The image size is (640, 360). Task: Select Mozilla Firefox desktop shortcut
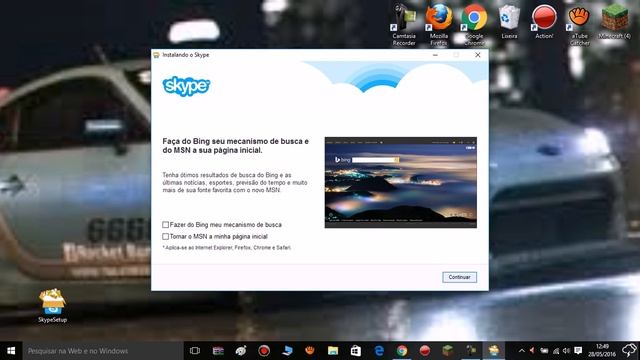pos(439,24)
